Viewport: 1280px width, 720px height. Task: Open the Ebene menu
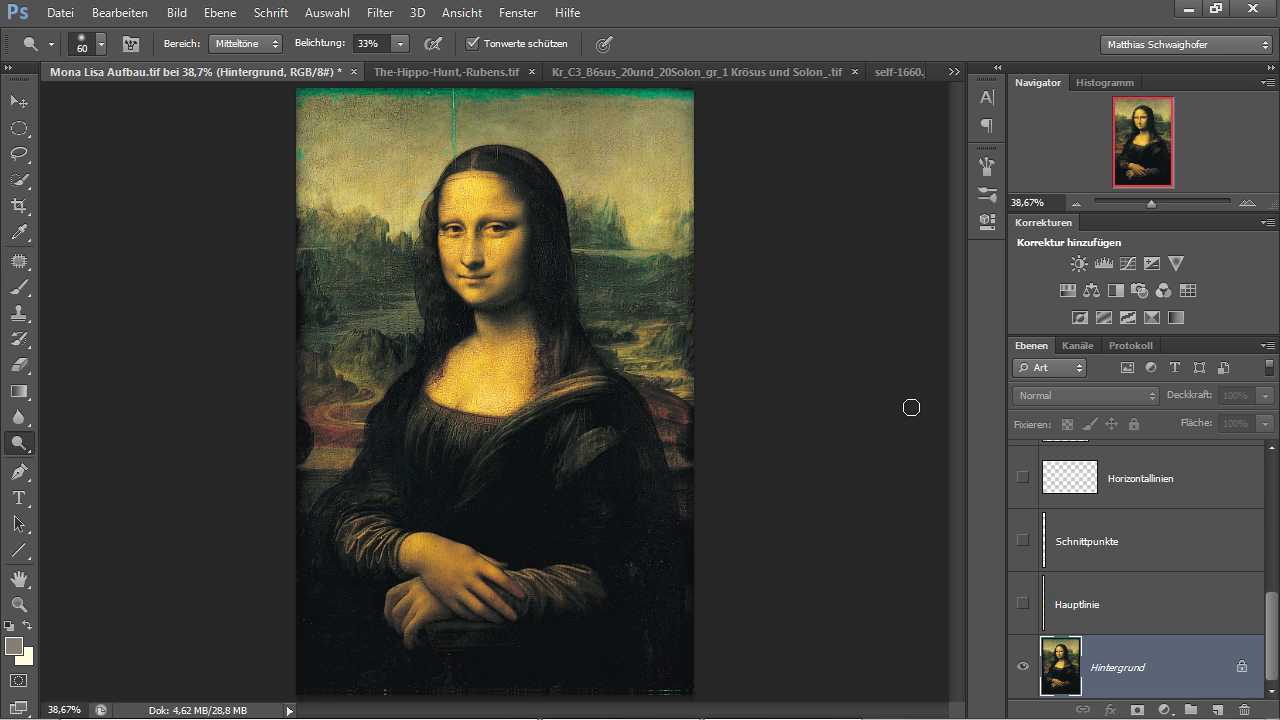pos(220,13)
